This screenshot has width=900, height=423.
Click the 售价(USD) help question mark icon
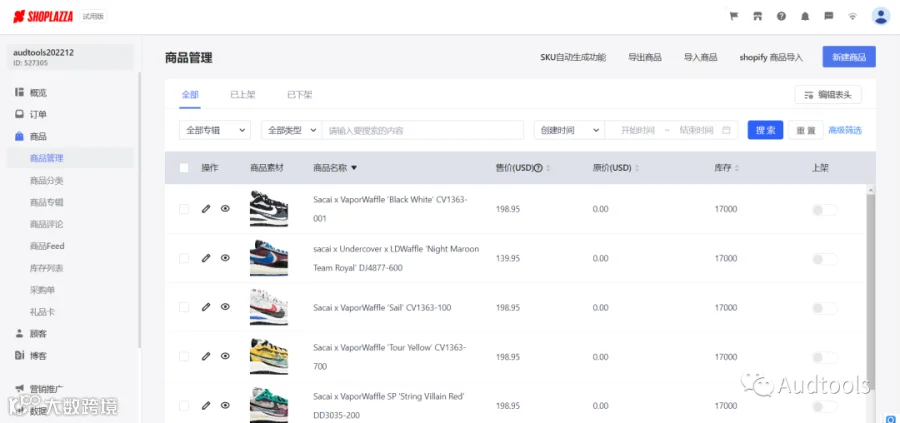point(538,168)
